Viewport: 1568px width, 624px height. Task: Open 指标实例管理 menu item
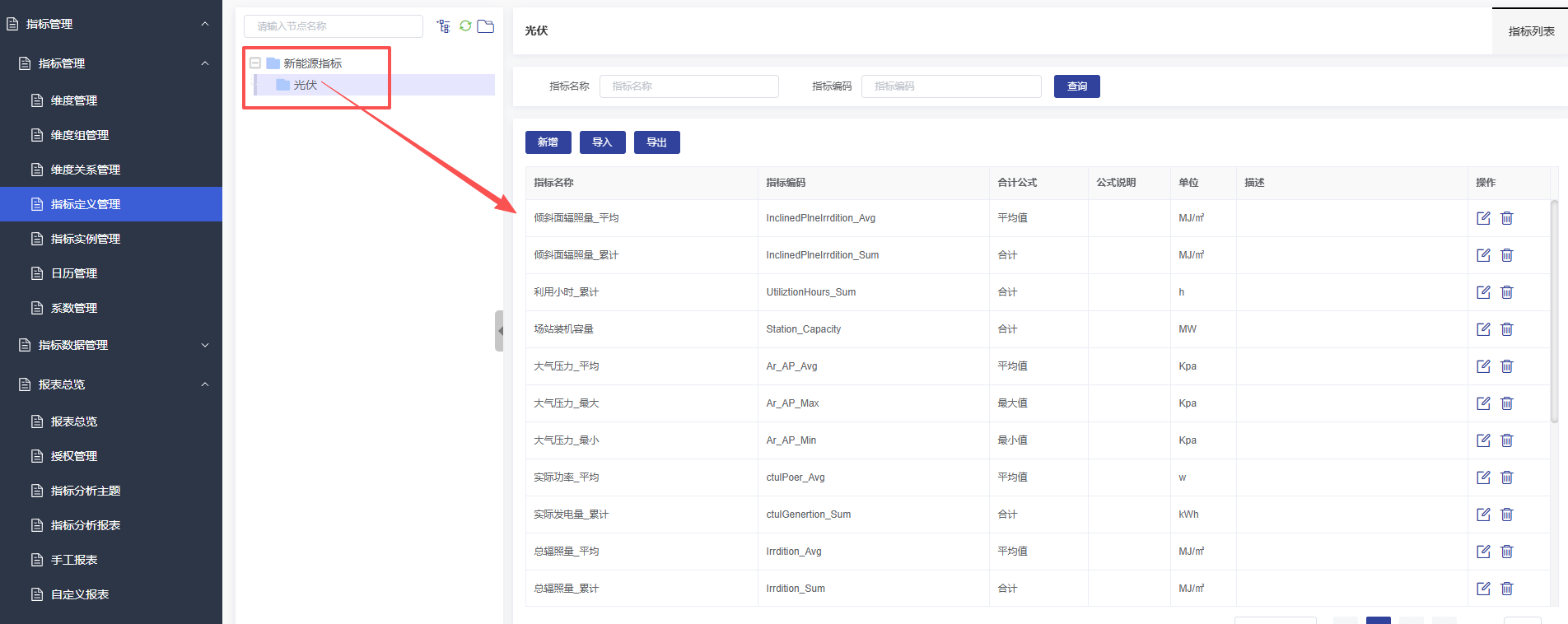86,239
